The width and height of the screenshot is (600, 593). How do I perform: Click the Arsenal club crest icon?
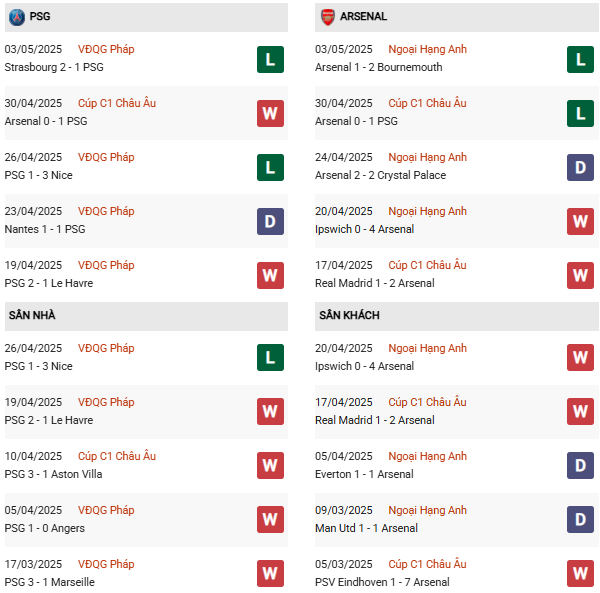point(328,17)
